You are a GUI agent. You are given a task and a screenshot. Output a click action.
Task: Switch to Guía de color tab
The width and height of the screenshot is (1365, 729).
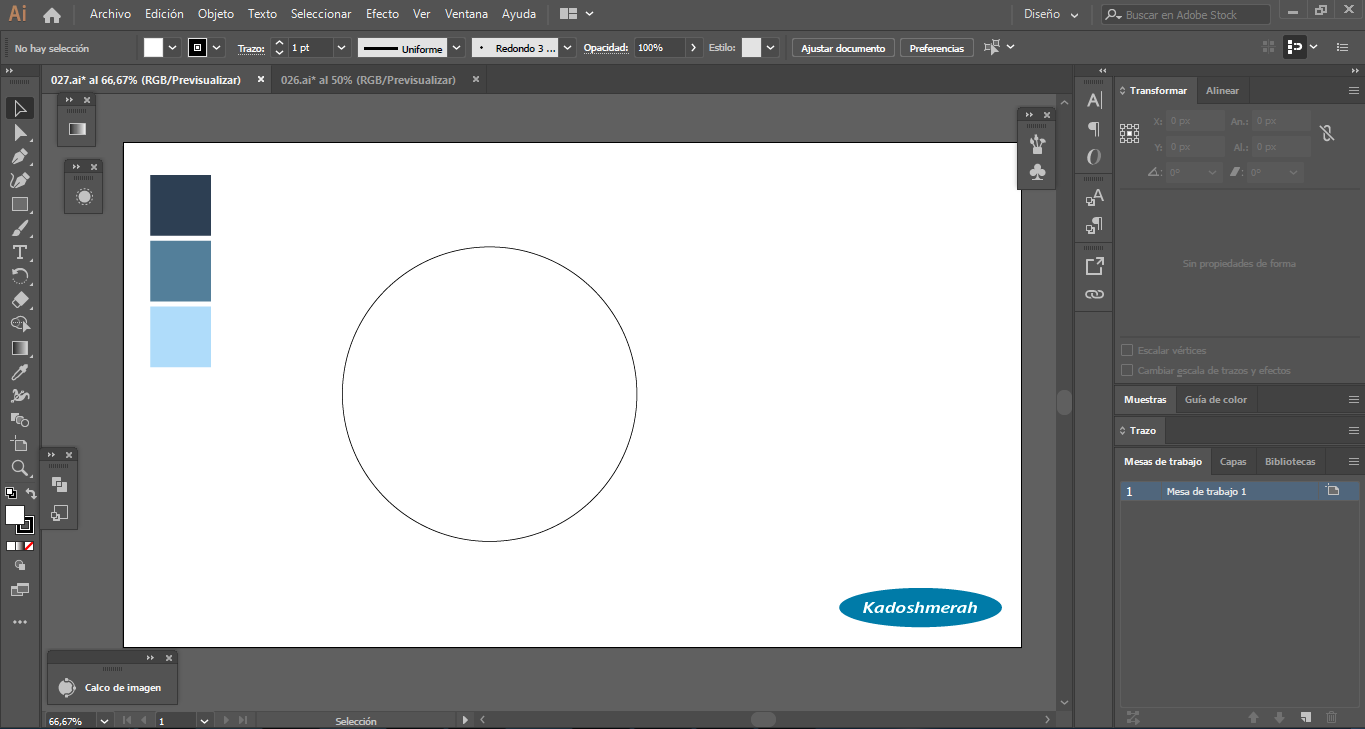tap(1216, 400)
